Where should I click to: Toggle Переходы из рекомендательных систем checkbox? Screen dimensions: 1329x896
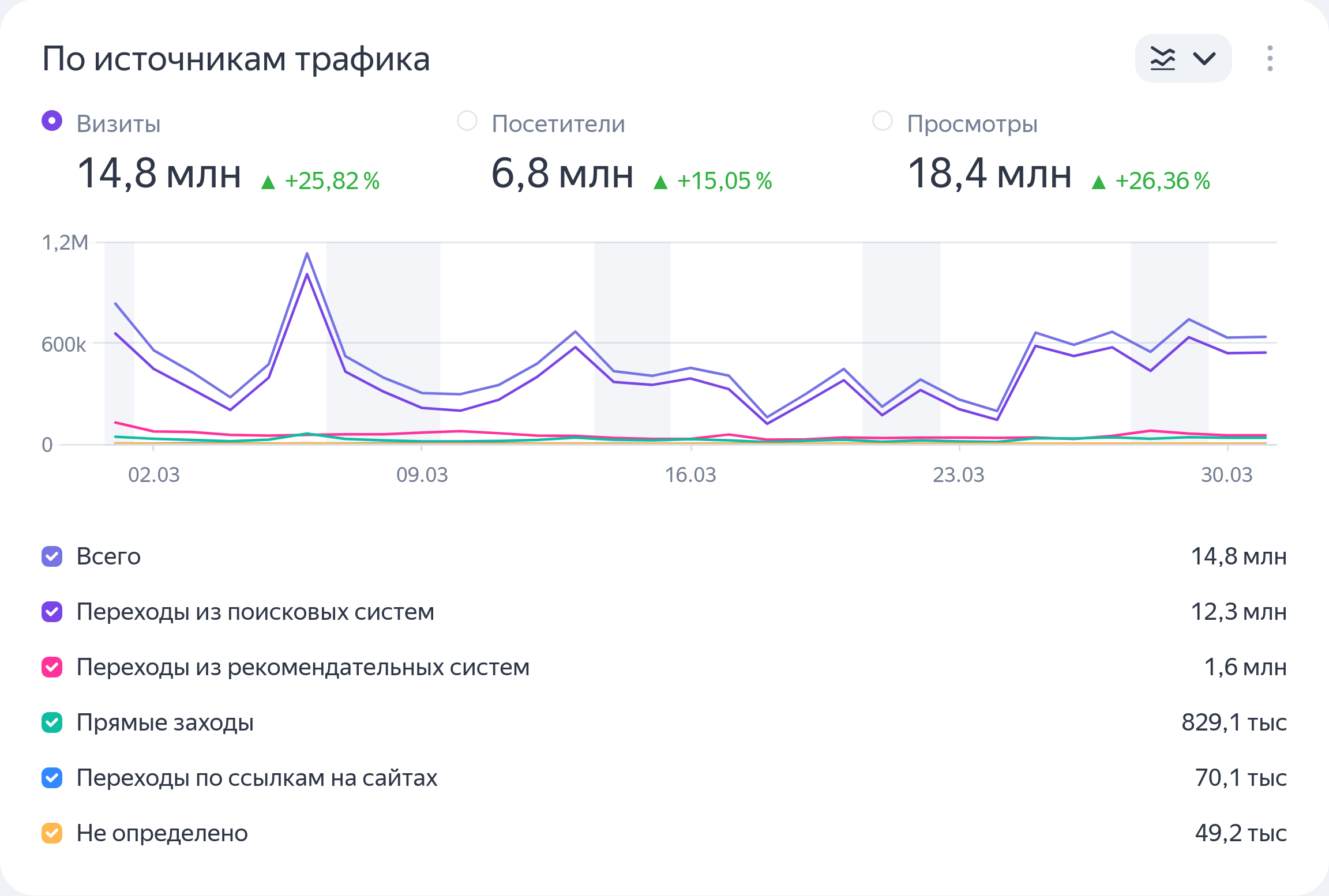click(x=52, y=667)
